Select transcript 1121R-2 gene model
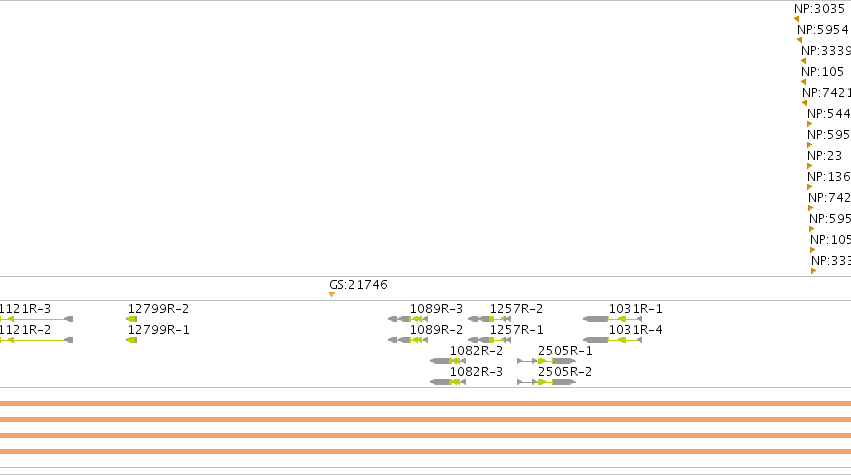Image resolution: width=851 pixels, height=475 pixels. pos(36,340)
